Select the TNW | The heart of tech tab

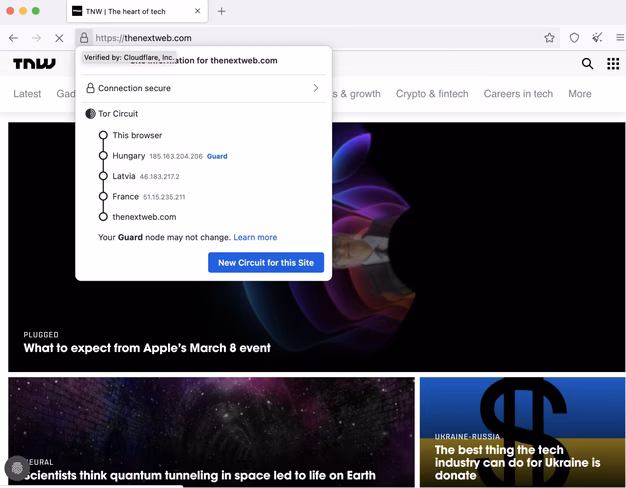click(137, 12)
